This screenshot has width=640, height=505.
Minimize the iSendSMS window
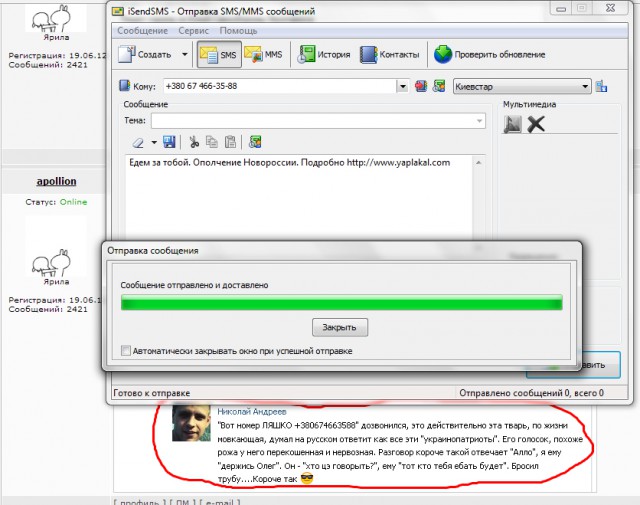[x=561, y=9]
